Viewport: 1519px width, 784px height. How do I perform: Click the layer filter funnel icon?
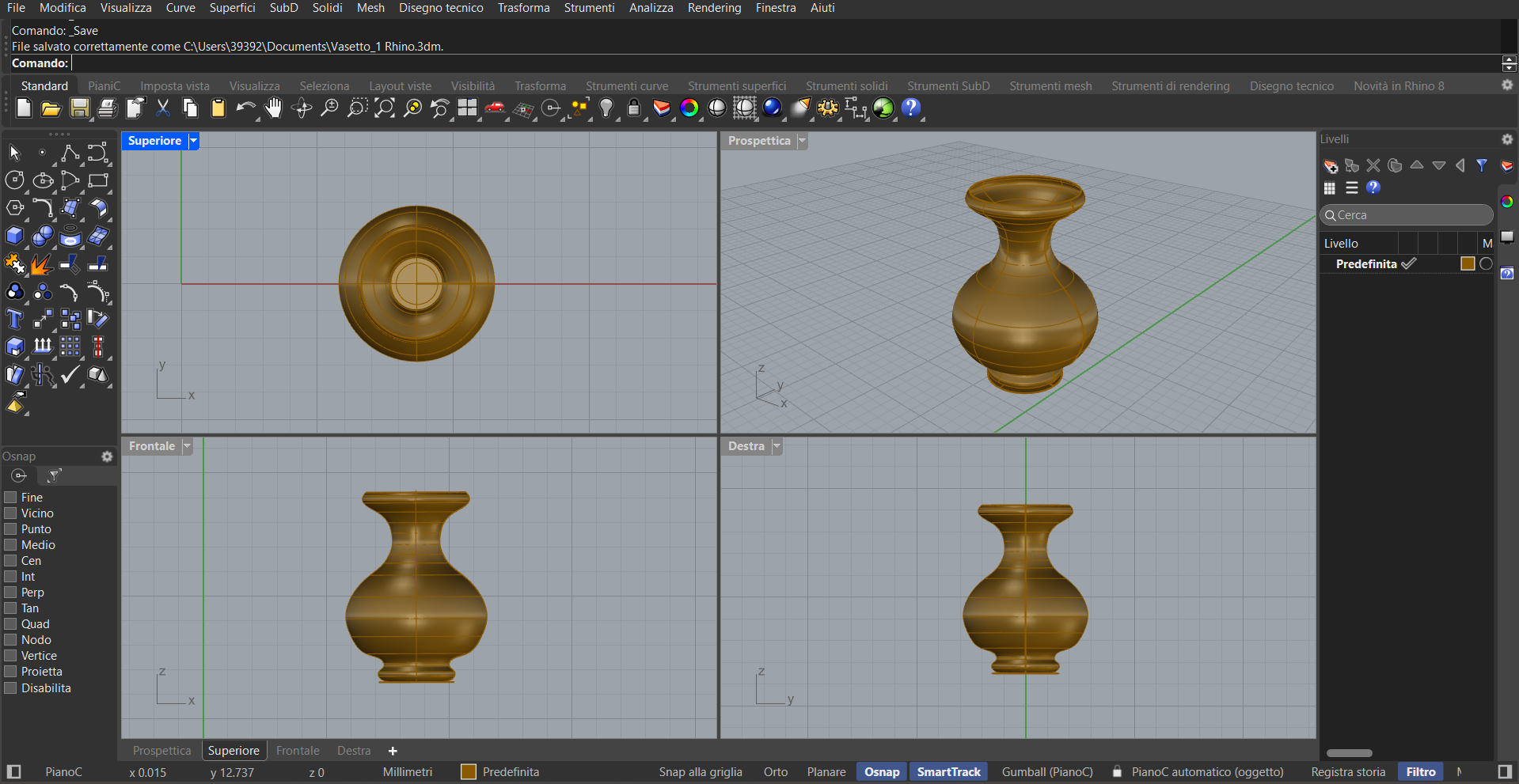click(x=1482, y=165)
